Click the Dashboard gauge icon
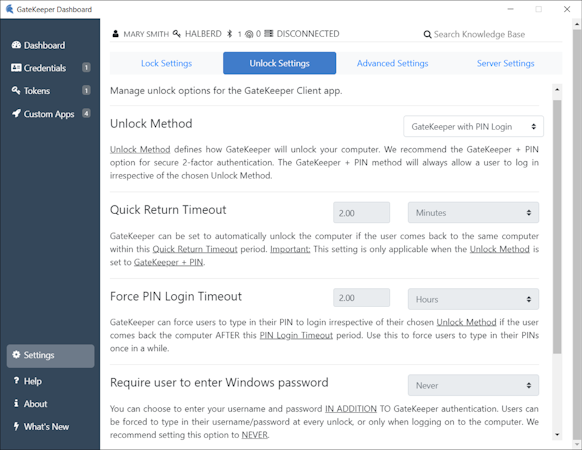The image size is (582, 450). point(16,45)
